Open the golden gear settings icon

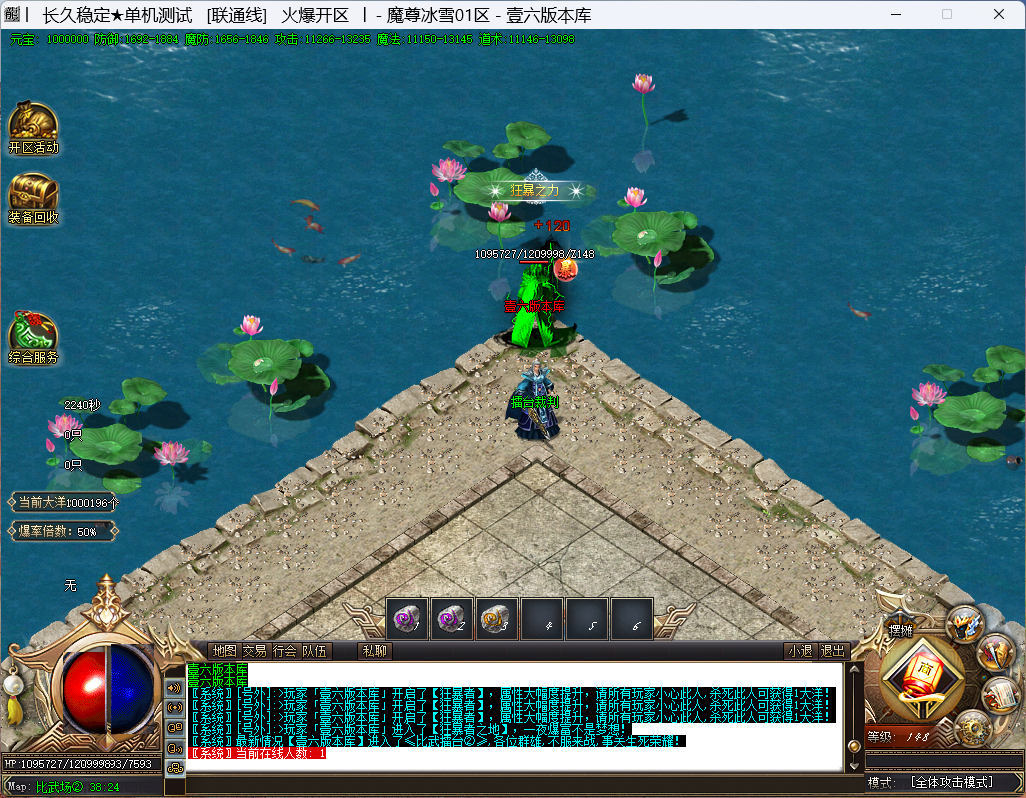click(973, 729)
